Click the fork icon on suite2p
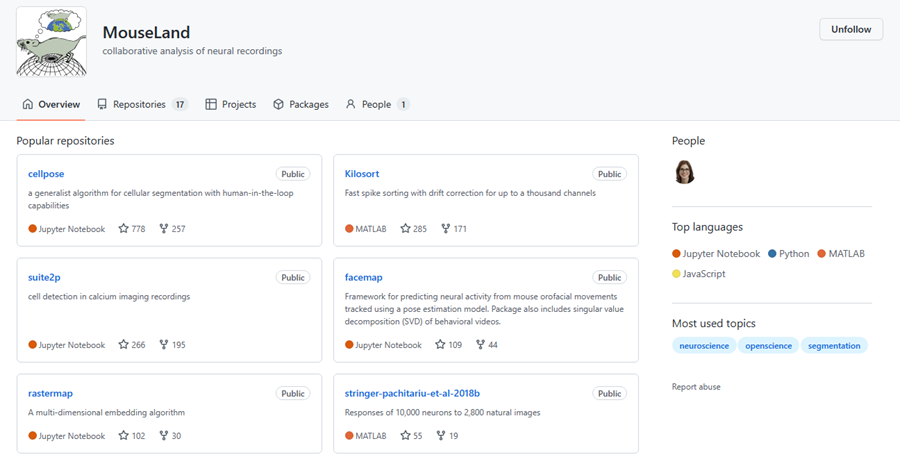 click(x=164, y=345)
